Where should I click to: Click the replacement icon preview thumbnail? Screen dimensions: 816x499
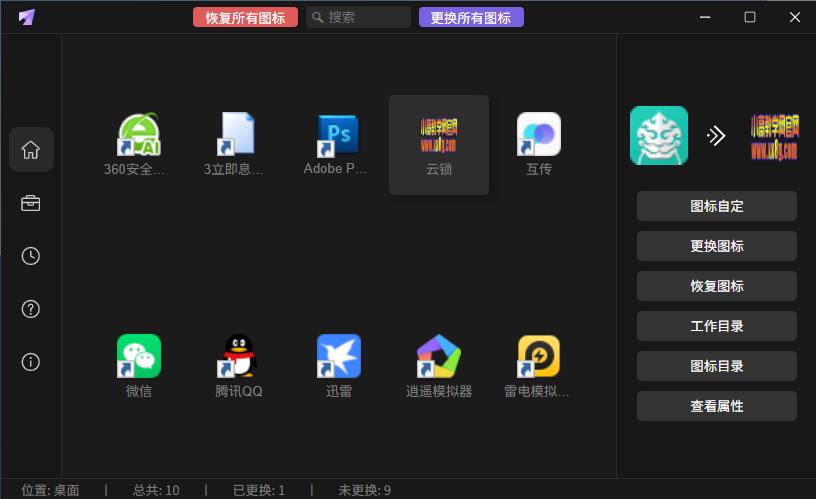pos(774,136)
